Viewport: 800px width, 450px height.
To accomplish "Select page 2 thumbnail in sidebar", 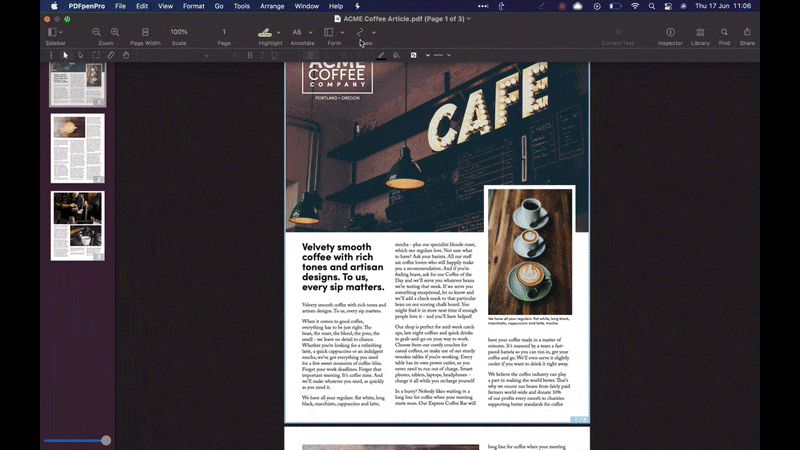I will pyautogui.click(x=78, y=148).
